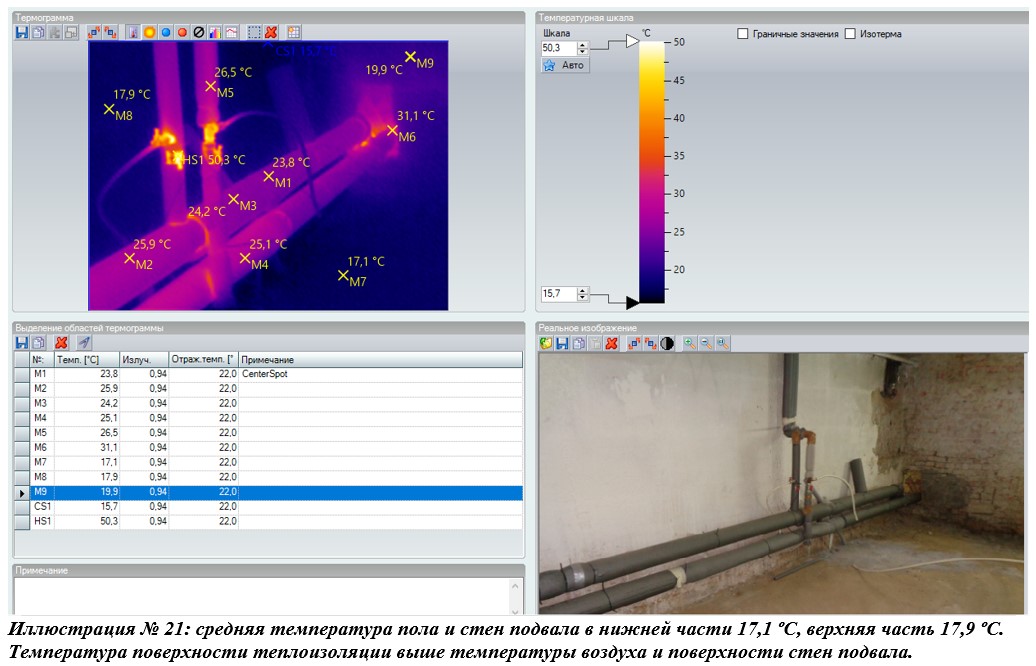1036x666 pixels.
Task: Delete selected row with red X in areas toolbar
Action: click(61, 342)
